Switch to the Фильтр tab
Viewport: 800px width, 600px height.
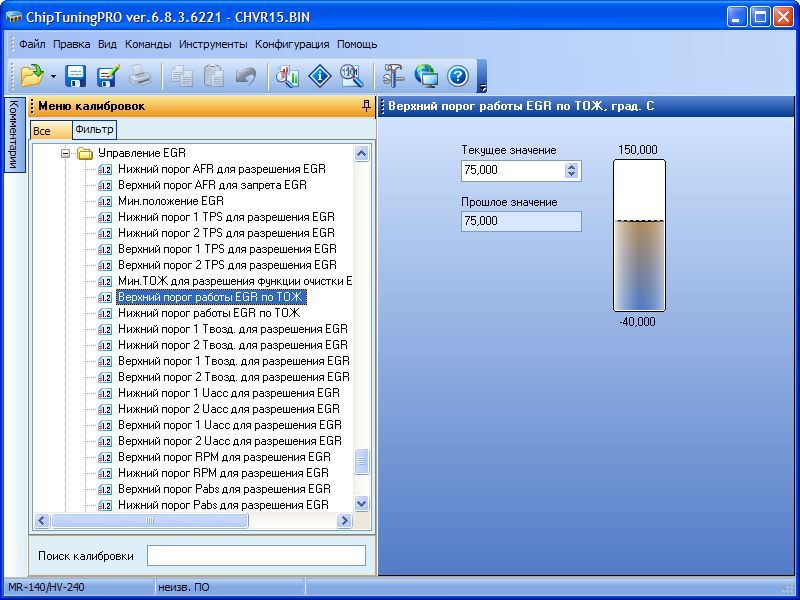[x=94, y=130]
